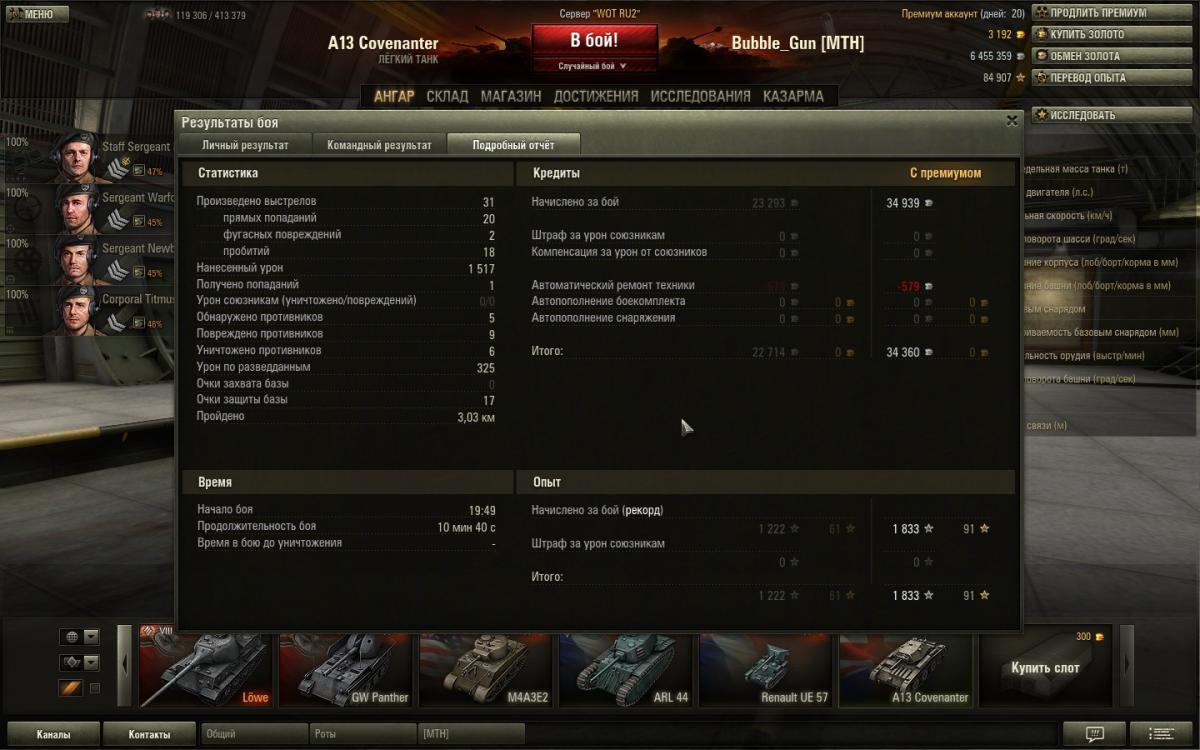The width and height of the screenshot is (1200, 750).
Task: Open the Случайный бой battle type dropdown
Action: pyautogui.click(x=594, y=66)
